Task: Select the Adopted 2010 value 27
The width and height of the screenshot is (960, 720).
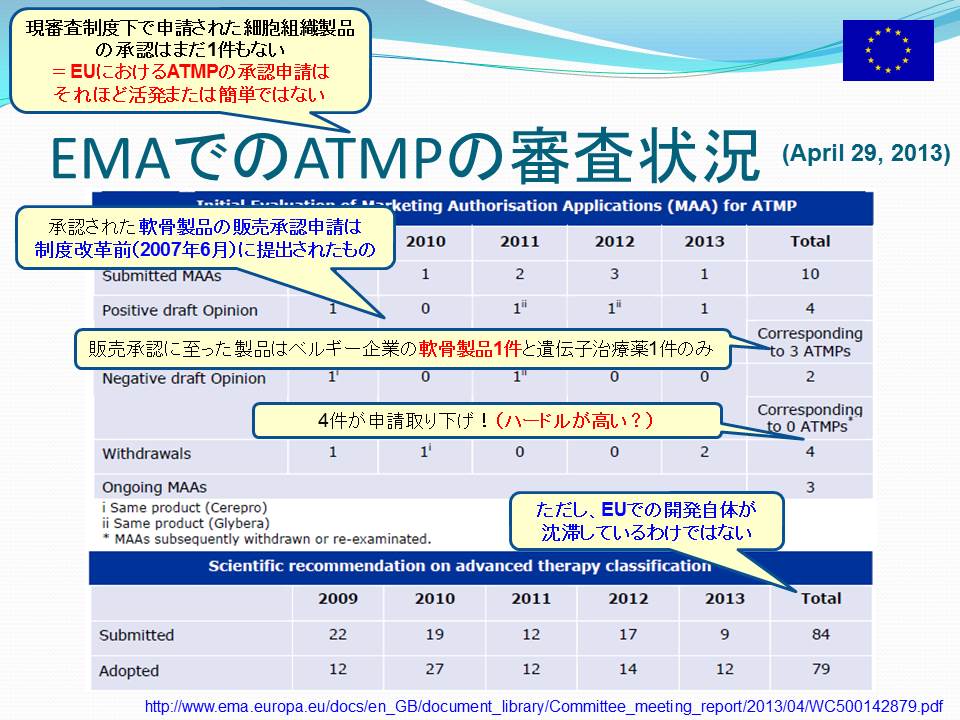Action: [x=435, y=669]
